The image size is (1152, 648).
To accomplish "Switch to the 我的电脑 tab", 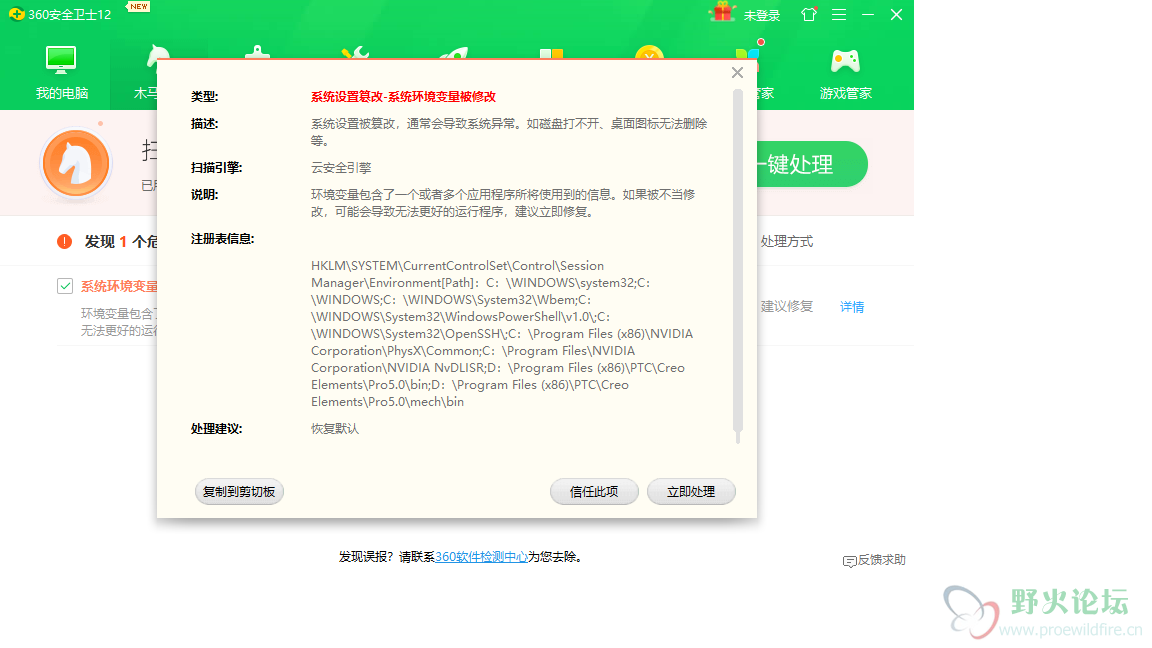I will pyautogui.click(x=62, y=72).
